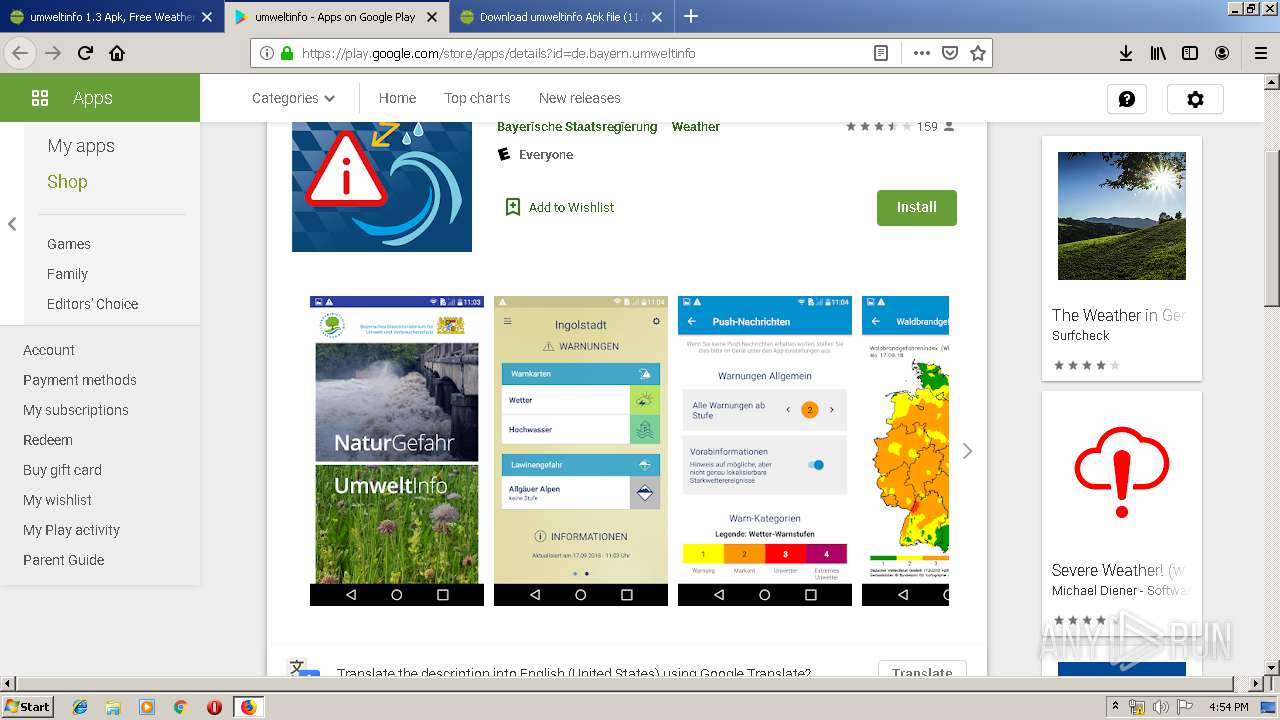Open the Waldbrandgefahr map screenshot
1280x720 pixels.
tap(905, 451)
